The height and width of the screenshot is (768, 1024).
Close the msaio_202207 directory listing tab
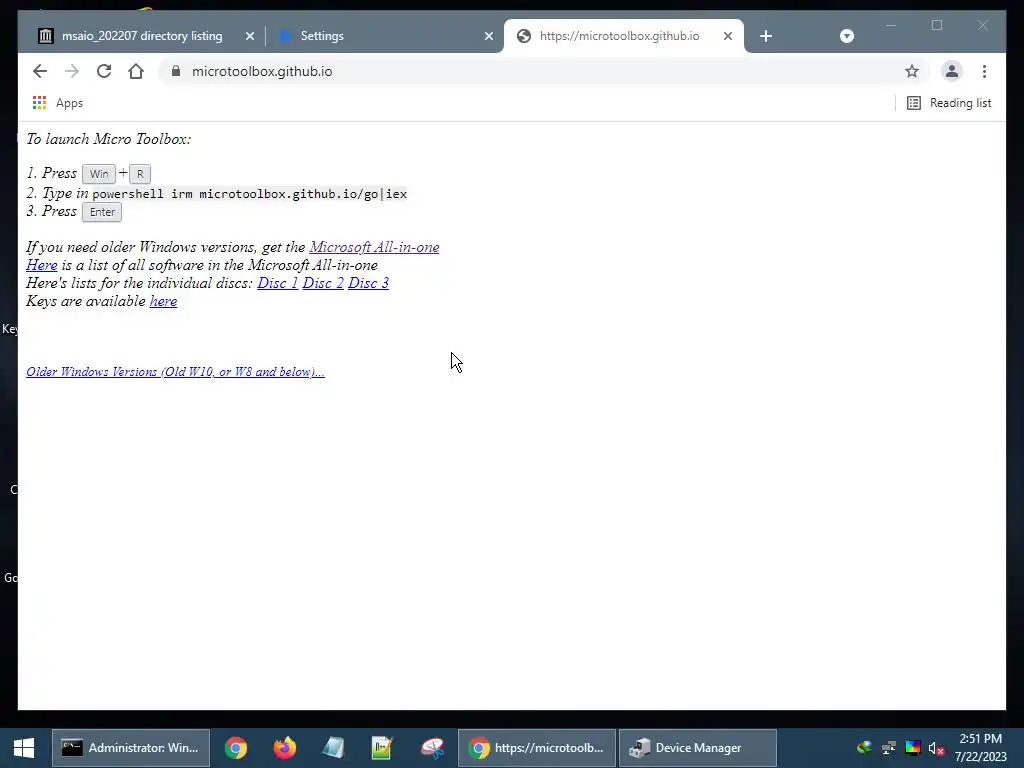click(x=249, y=36)
